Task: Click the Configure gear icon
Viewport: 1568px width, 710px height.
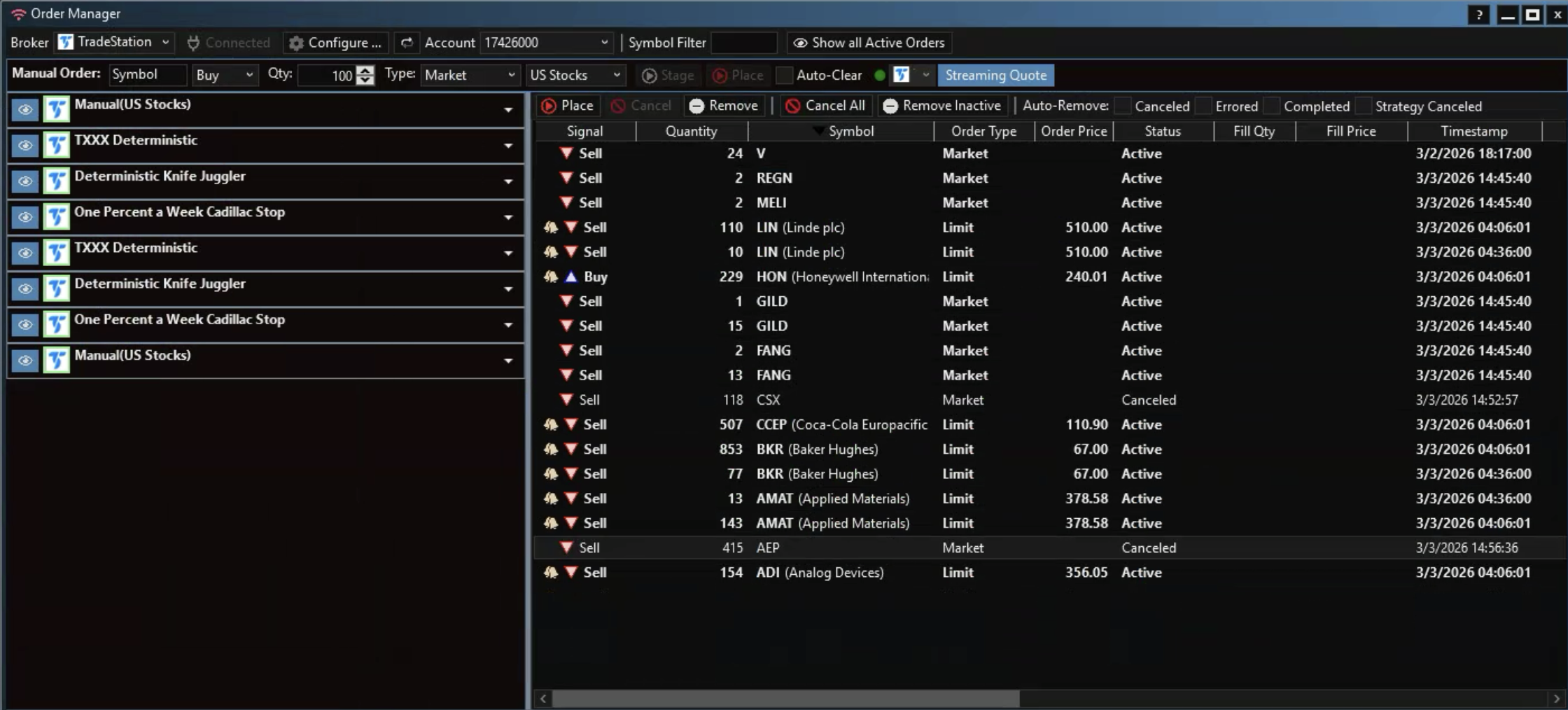Action: tap(296, 43)
